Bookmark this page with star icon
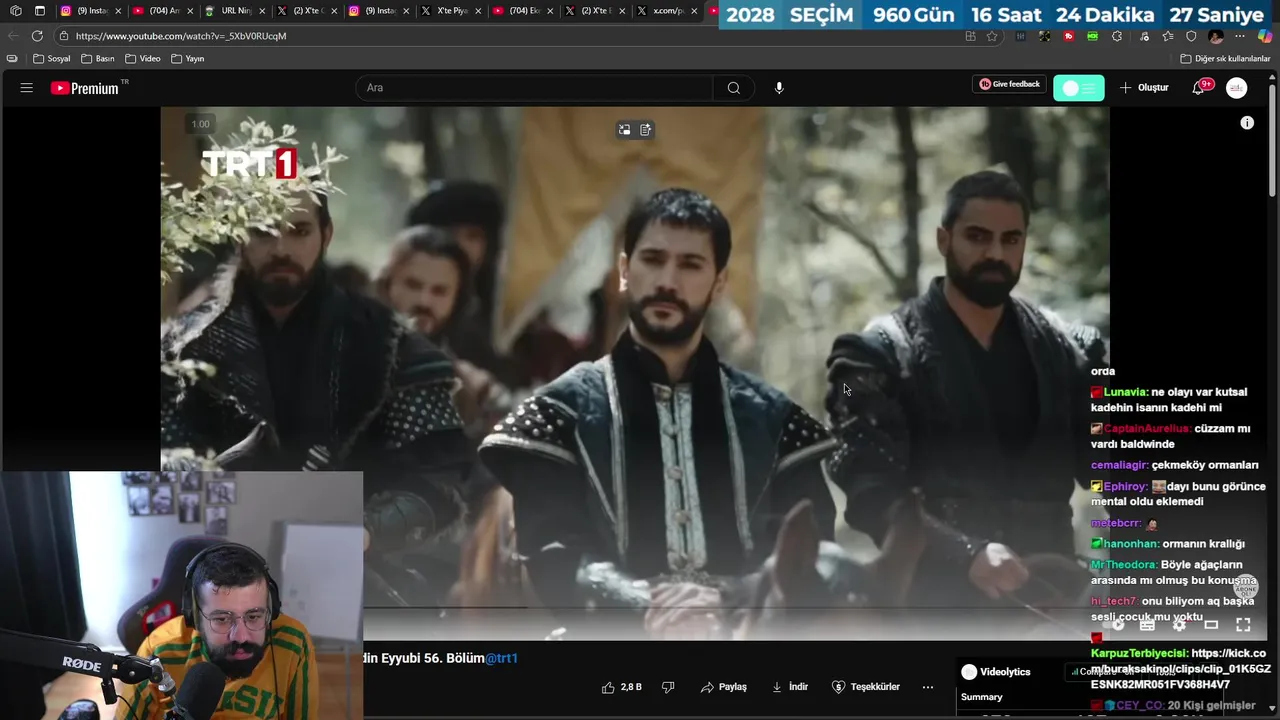The image size is (1280, 720). coord(992,36)
